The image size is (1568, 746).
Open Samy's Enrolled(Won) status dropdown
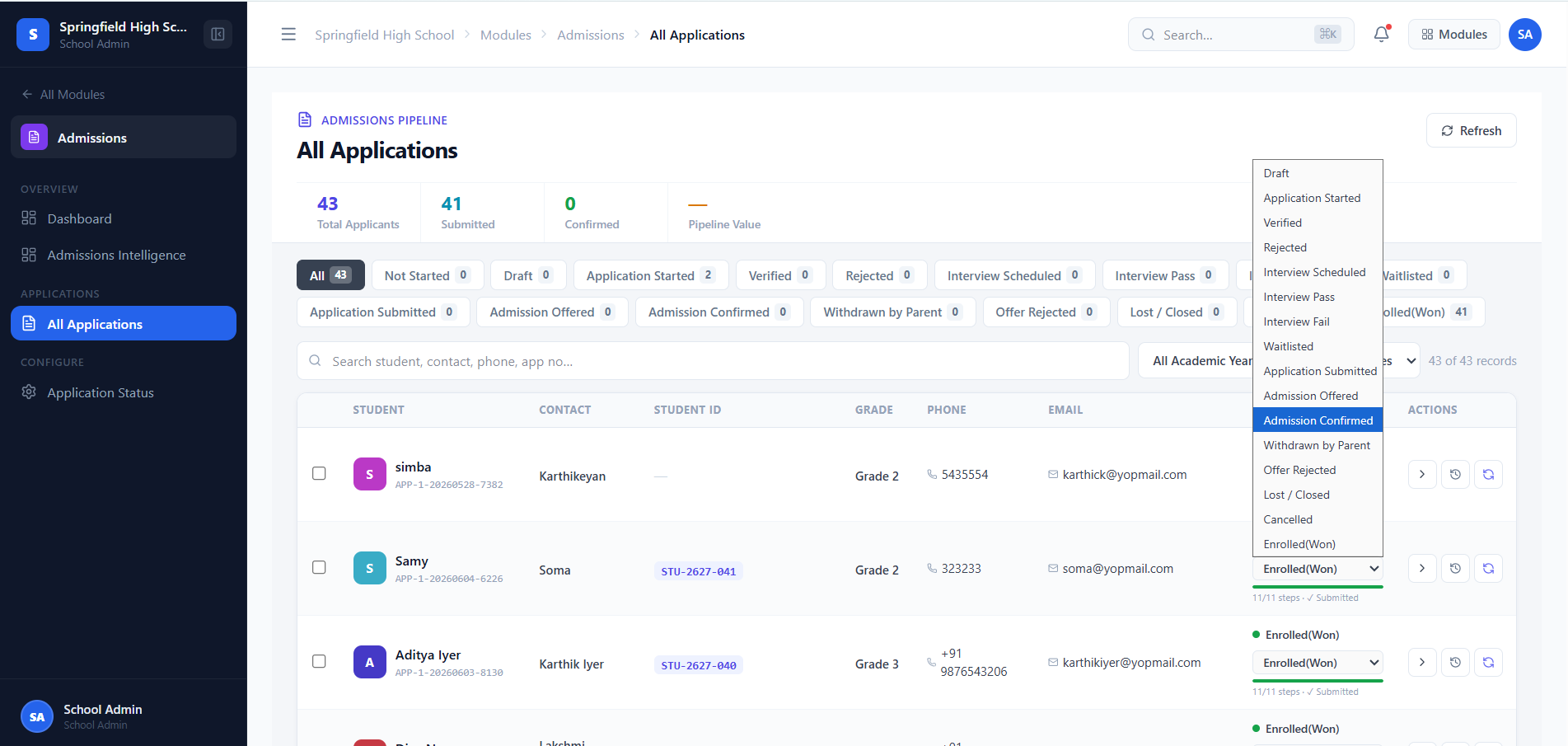1318,569
